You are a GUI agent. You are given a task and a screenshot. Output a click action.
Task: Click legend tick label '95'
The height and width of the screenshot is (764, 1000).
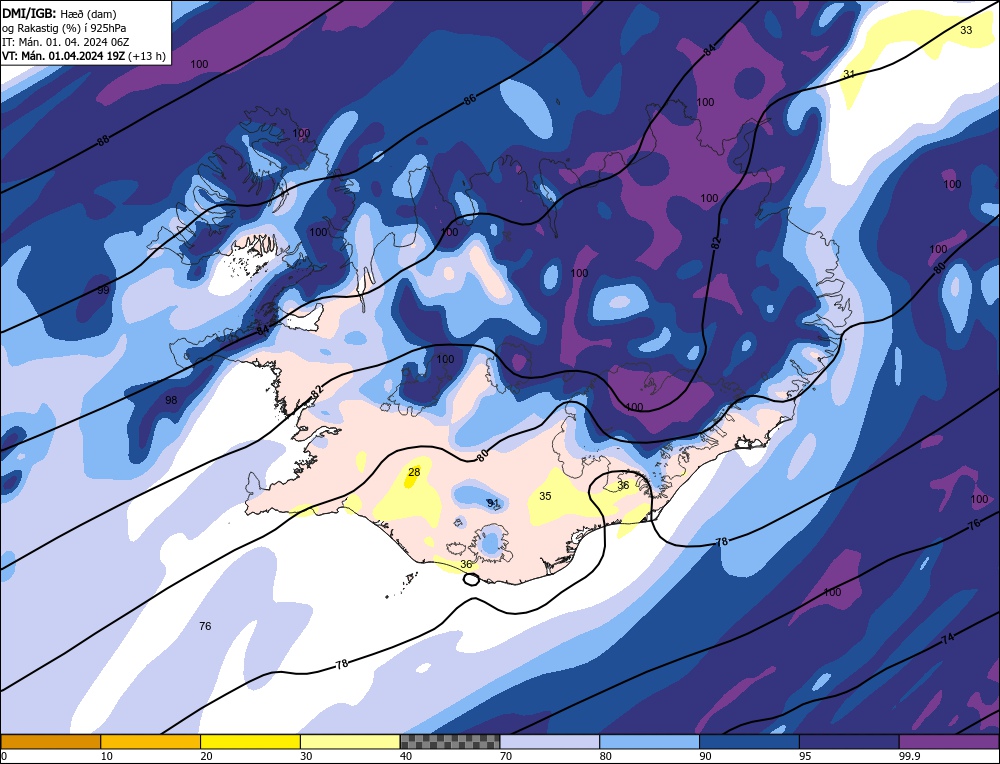805,756
